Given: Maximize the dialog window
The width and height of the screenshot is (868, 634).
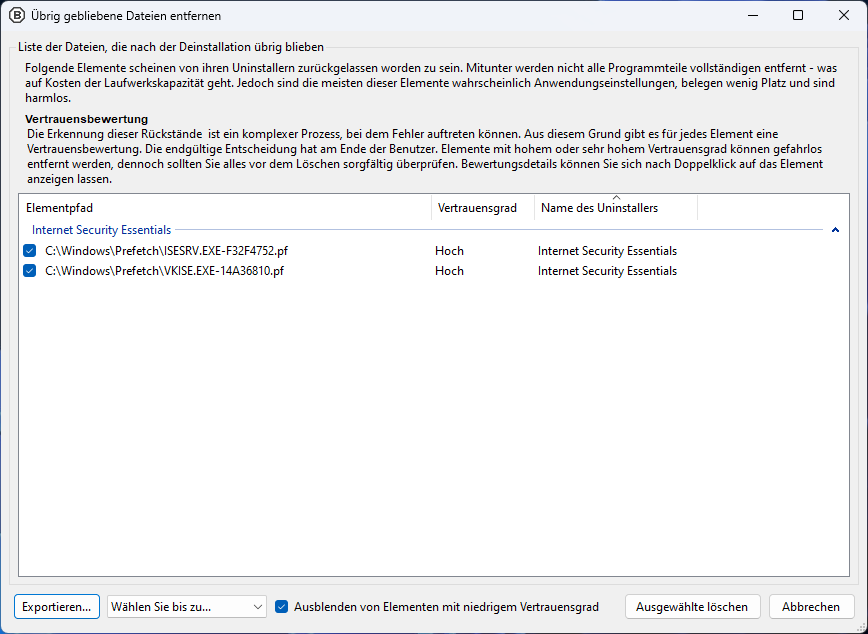Looking at the screenshot, I should pos(798,16).
